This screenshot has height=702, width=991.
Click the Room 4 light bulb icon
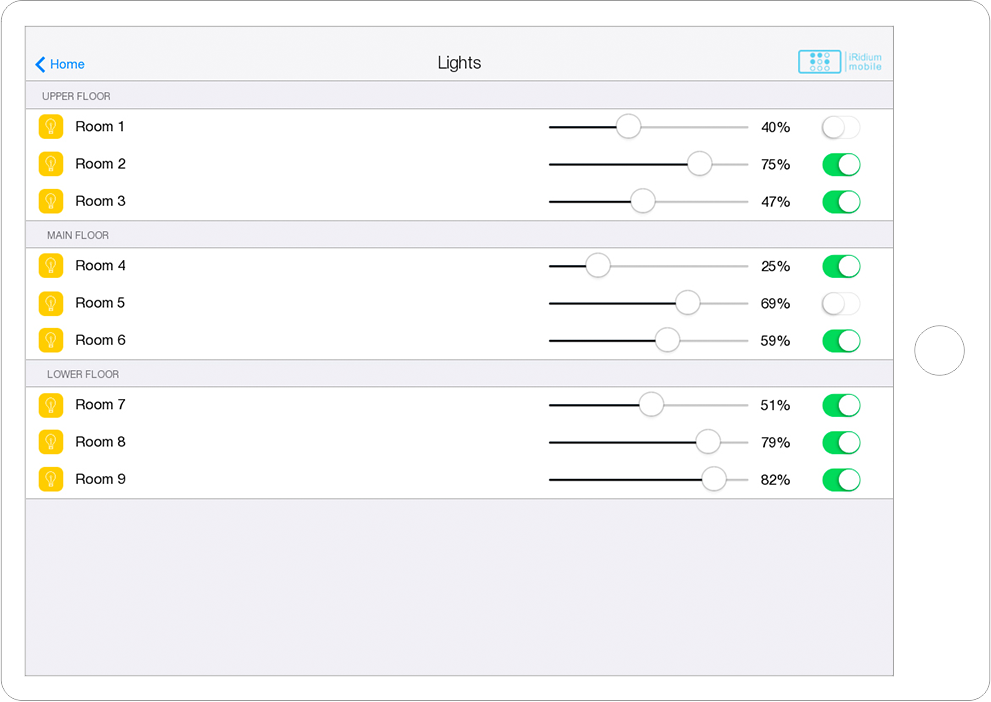tap(51, 266)
